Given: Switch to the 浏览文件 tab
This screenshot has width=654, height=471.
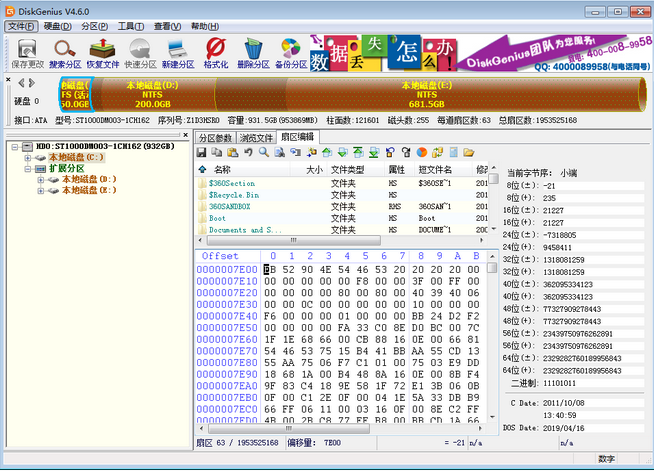Looking at the screenshot, I should [256, 137].
